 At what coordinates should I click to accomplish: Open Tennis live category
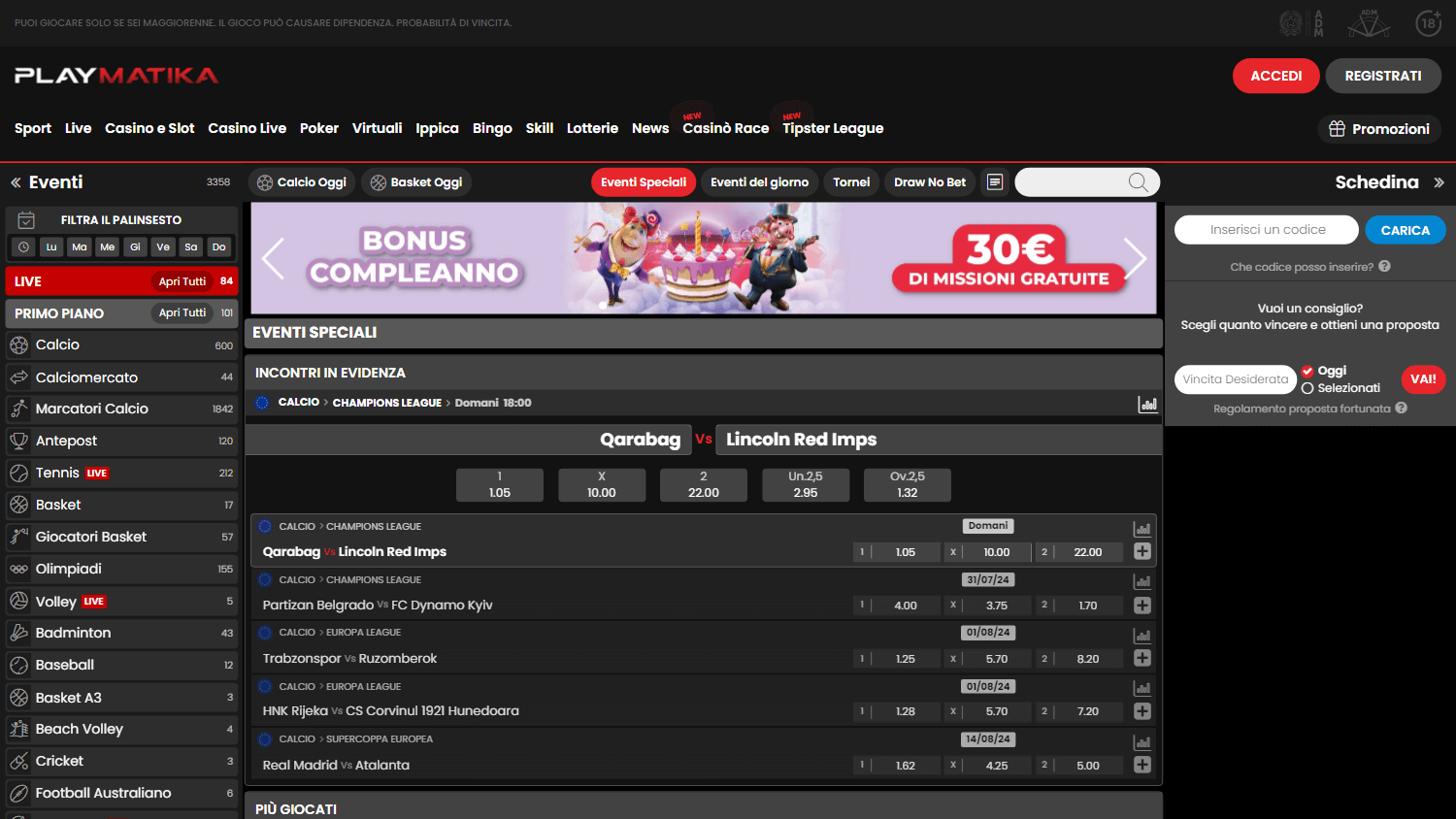(121, 473)
